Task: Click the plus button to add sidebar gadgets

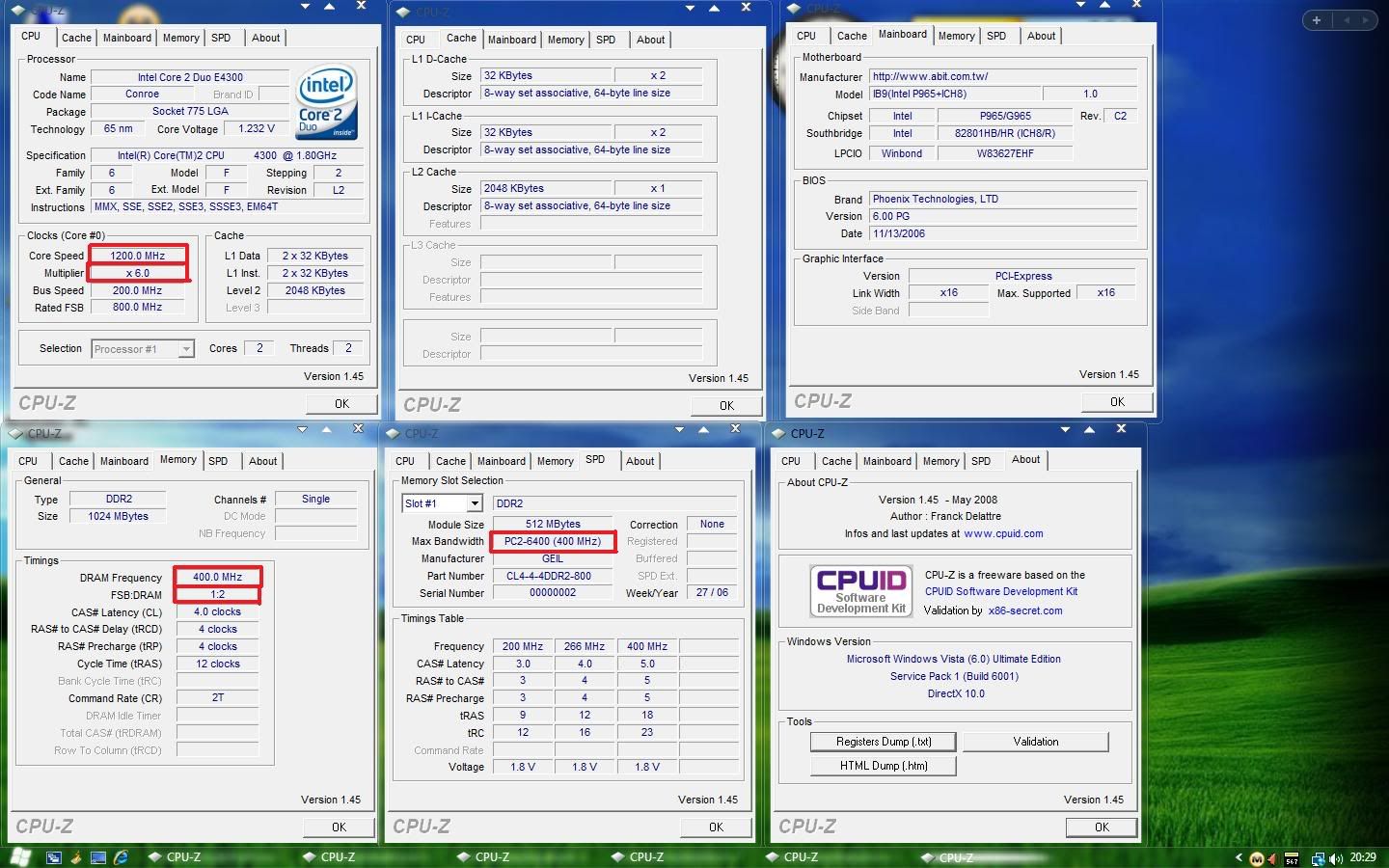Action: [1317, 20]
